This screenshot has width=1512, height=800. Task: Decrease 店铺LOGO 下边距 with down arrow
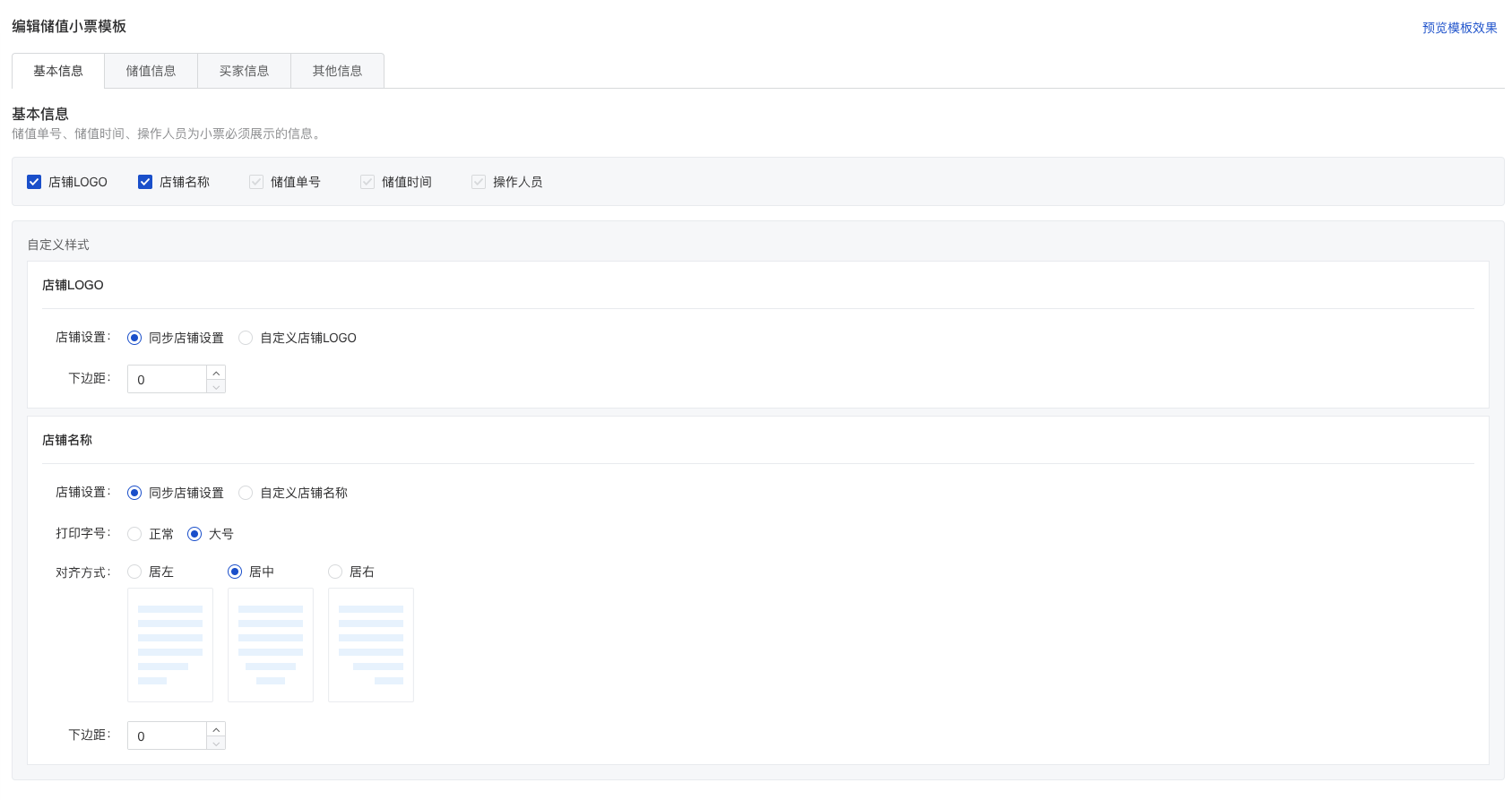click(x=216, y=386)
